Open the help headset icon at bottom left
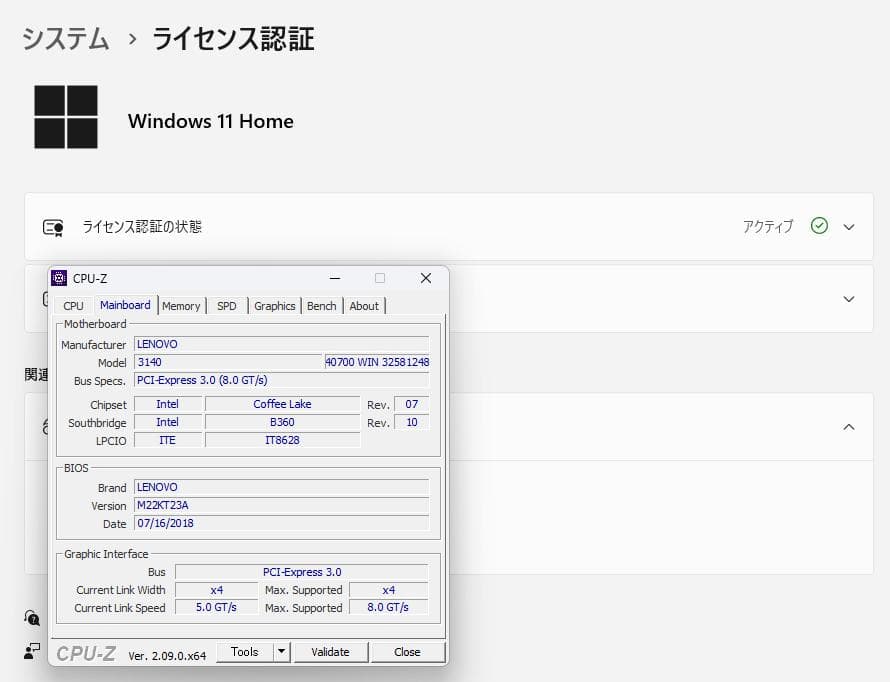The width and height of the screenshot is (890, 682). [32, 618]
